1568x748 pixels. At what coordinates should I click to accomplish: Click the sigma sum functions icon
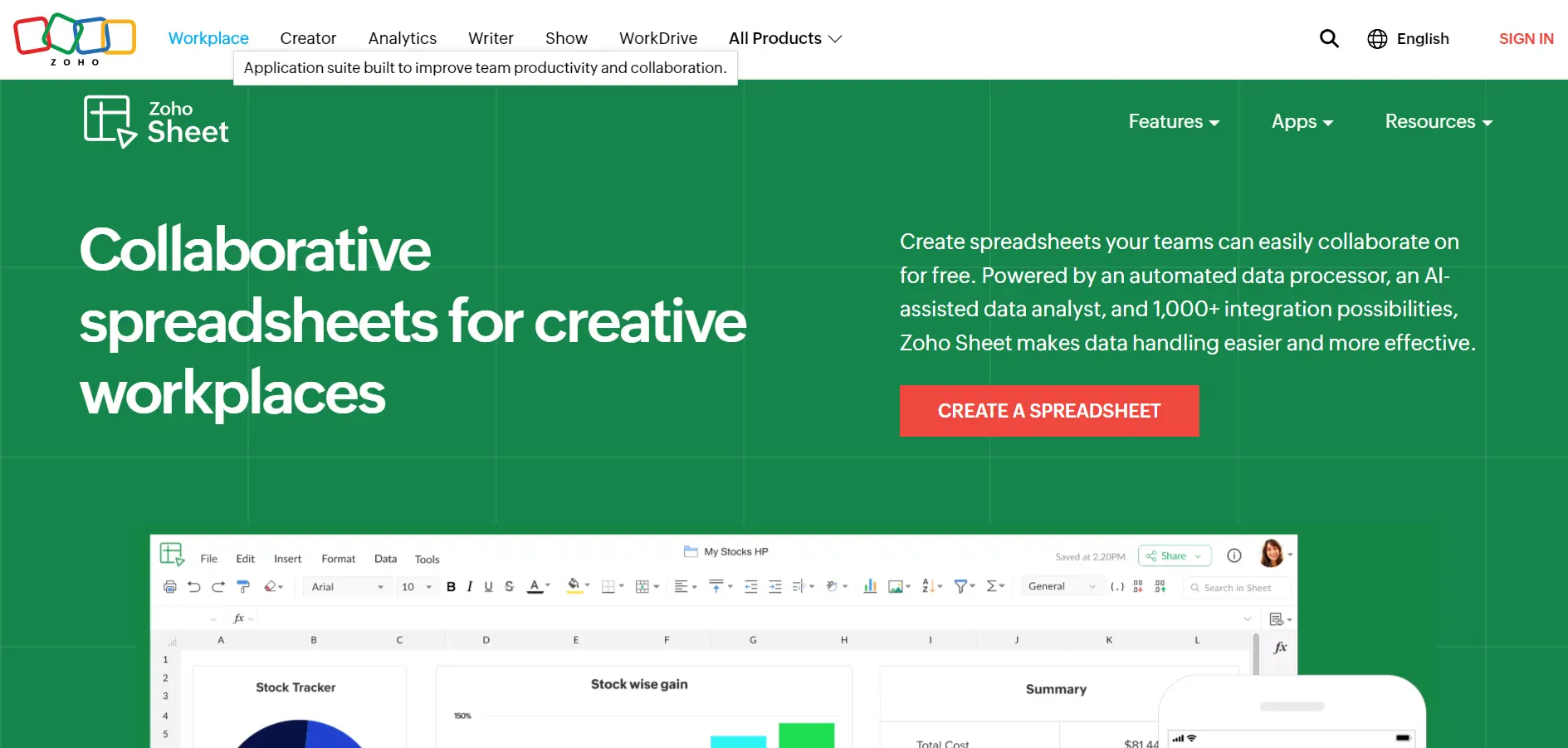click(x=991, y=586)
